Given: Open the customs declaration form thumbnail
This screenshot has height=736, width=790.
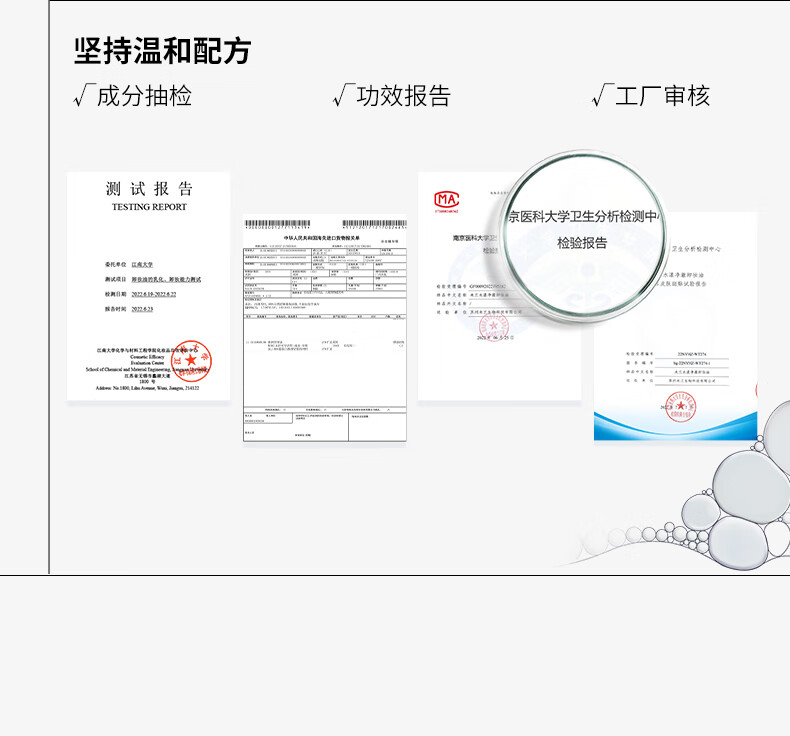Looking at the screenshot, I should (324, 328).
